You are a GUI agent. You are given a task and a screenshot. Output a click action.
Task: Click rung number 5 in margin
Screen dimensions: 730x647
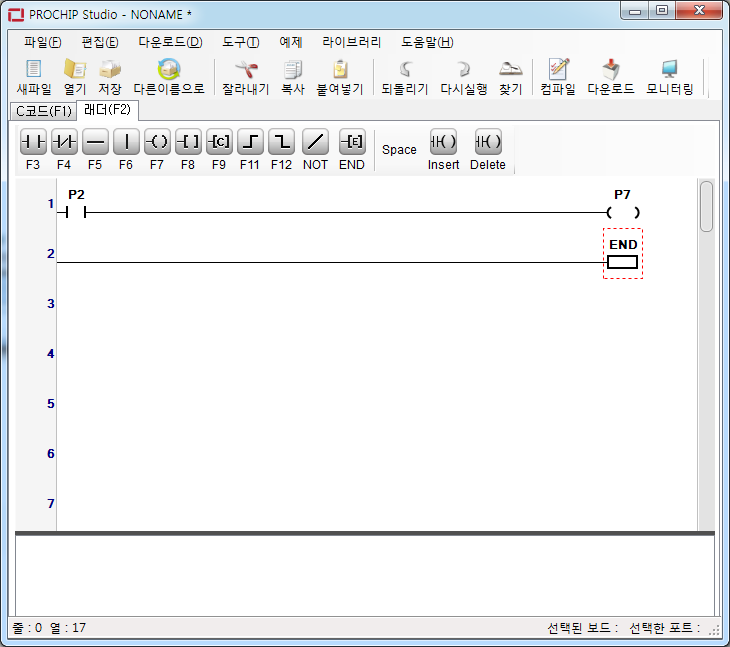(51, 404)
